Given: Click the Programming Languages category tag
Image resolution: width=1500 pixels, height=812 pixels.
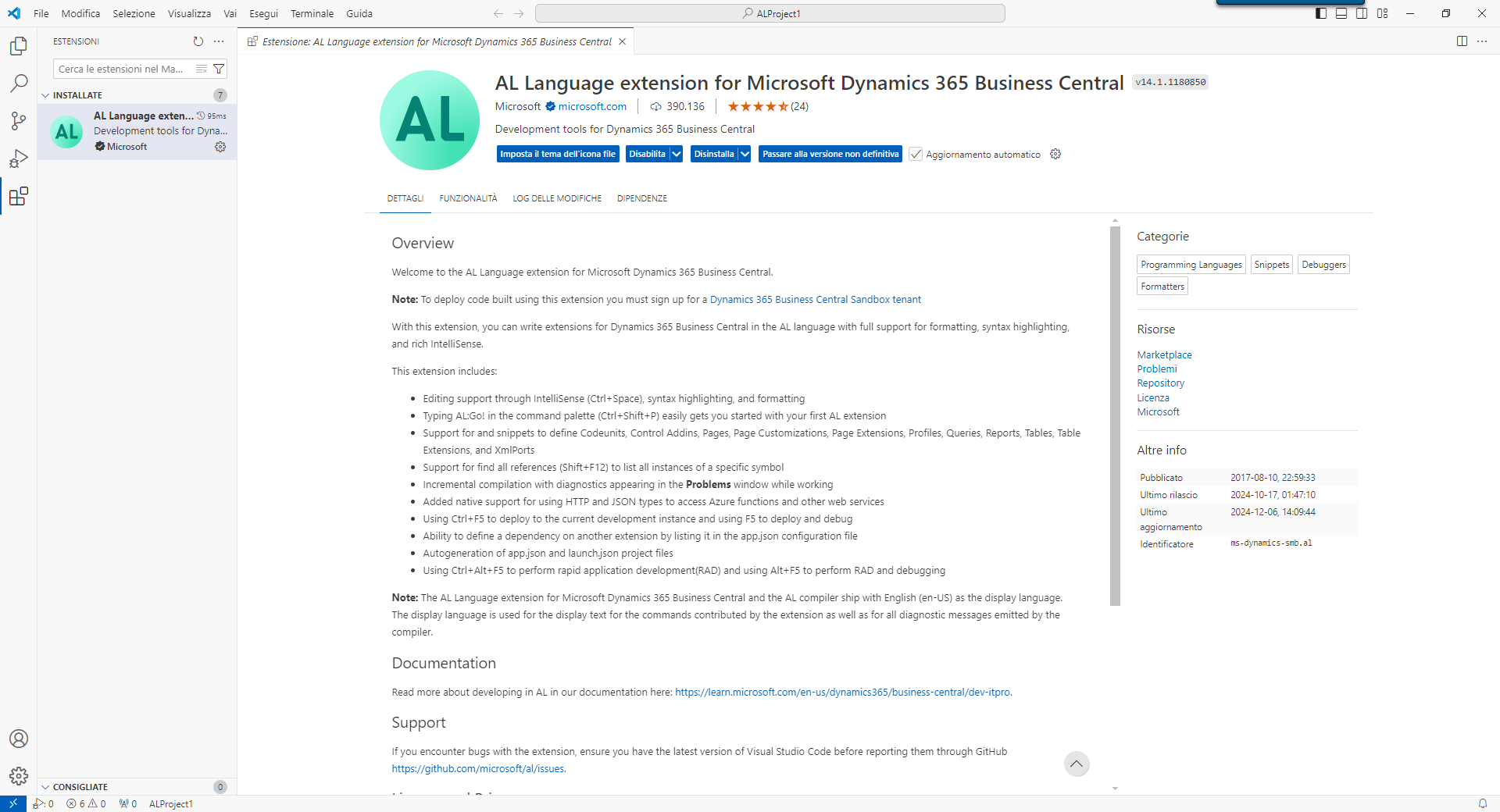Looking at the screenshot, I should click(x=1191, y=265).
